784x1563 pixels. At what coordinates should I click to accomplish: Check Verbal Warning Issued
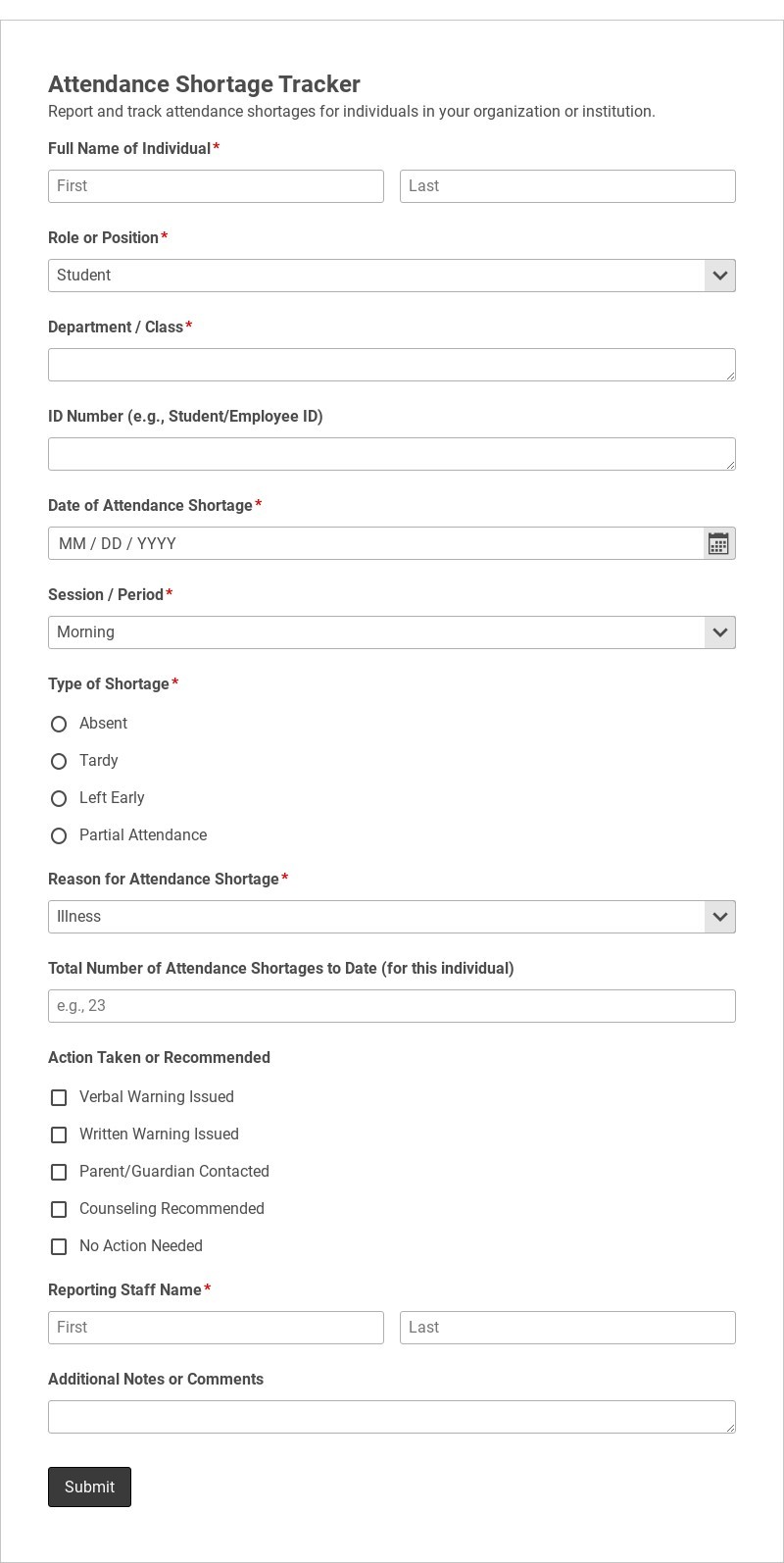(59, 1097)
